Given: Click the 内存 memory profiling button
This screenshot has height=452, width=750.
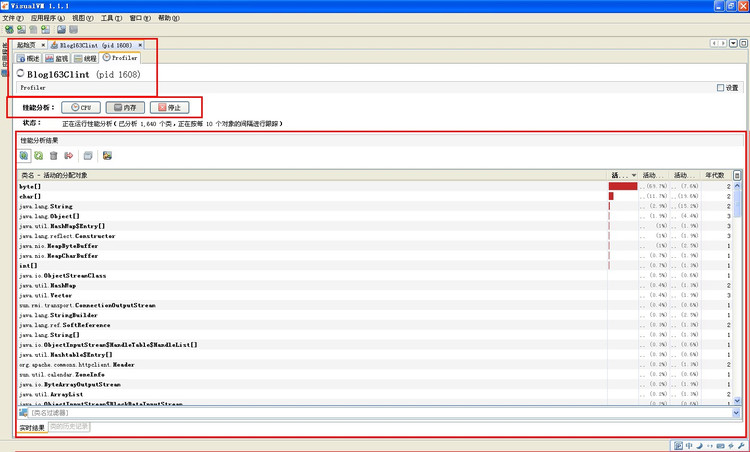Looking at the screenshot, I should pyautogui.click(x=125, y=108).
